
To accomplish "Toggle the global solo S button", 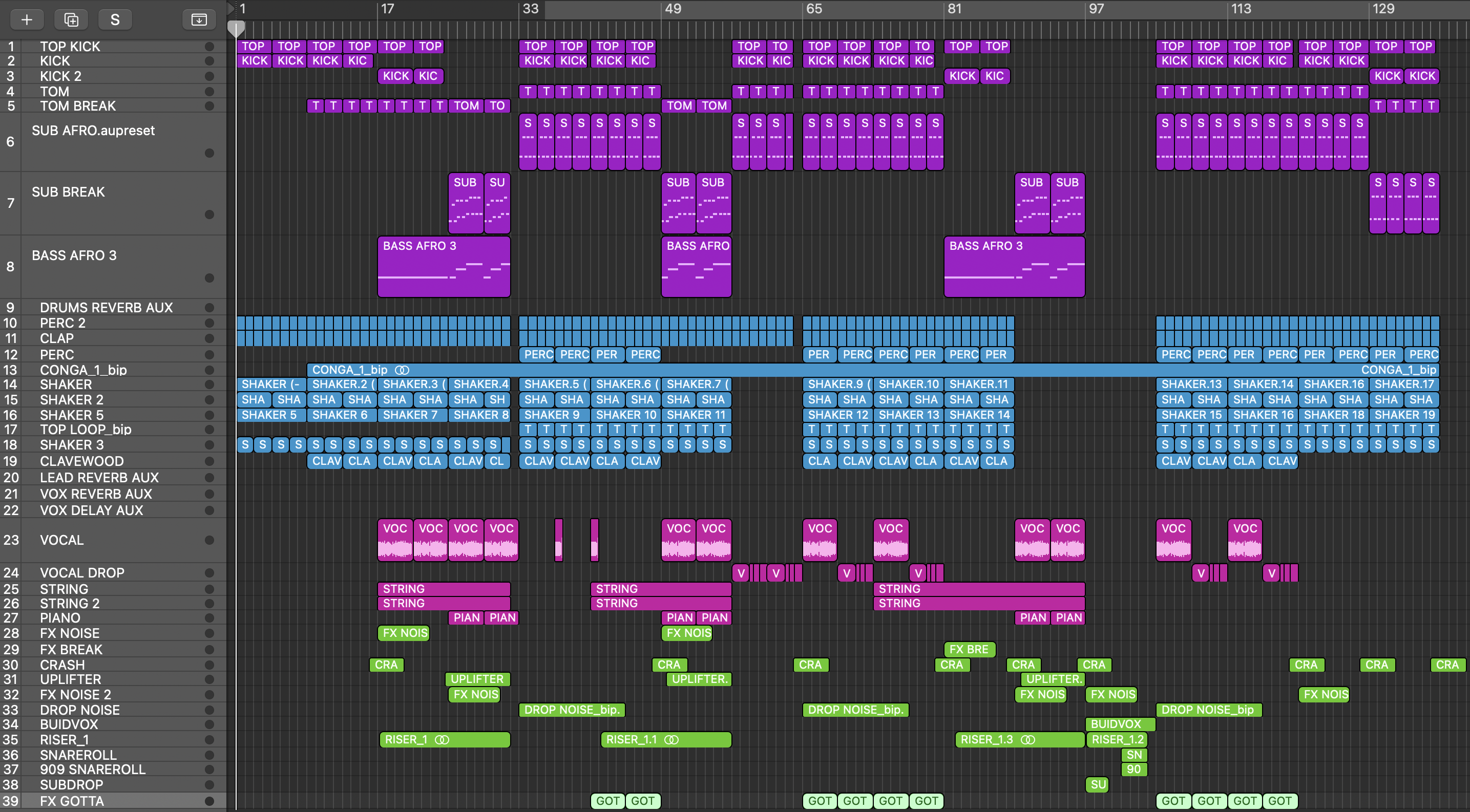I will [x=115, y=19].
